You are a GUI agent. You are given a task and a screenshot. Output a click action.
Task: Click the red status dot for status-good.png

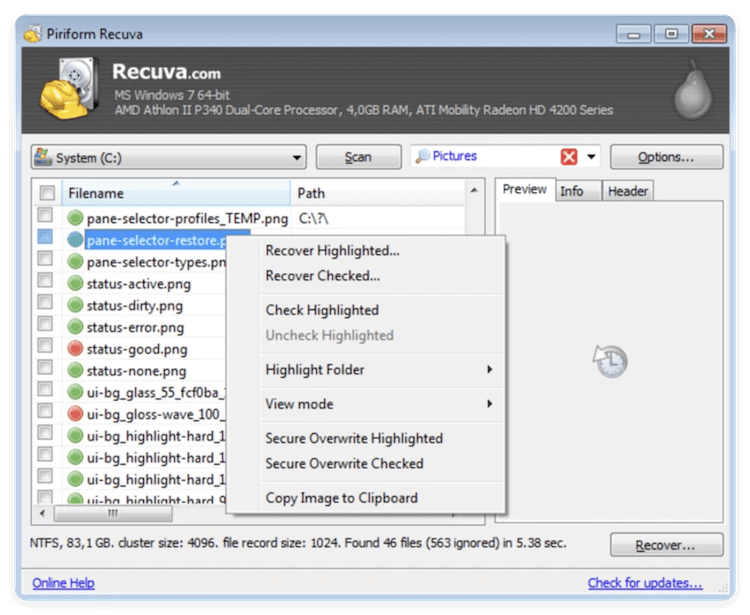(75, 348)
